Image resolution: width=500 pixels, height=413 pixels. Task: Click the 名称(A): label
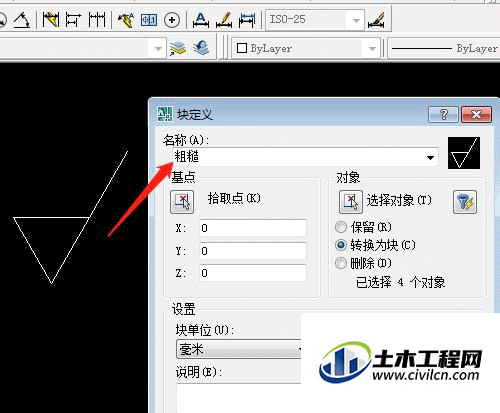pos(186,140)
